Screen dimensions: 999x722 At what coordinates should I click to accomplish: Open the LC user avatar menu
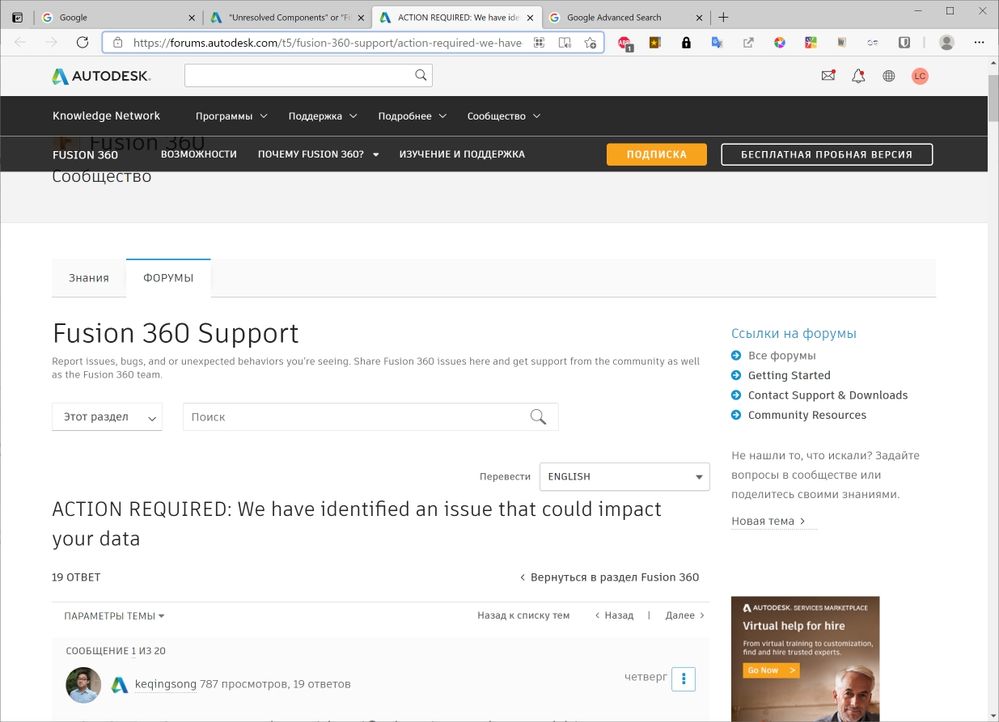point(919,76)
